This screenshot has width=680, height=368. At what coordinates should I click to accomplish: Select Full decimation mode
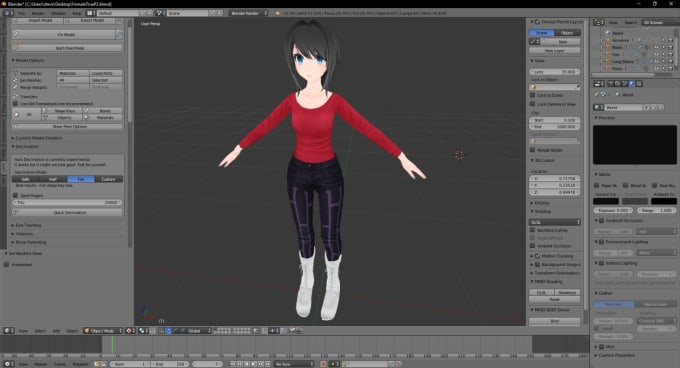pyautogui.click(x=81, y=179)
